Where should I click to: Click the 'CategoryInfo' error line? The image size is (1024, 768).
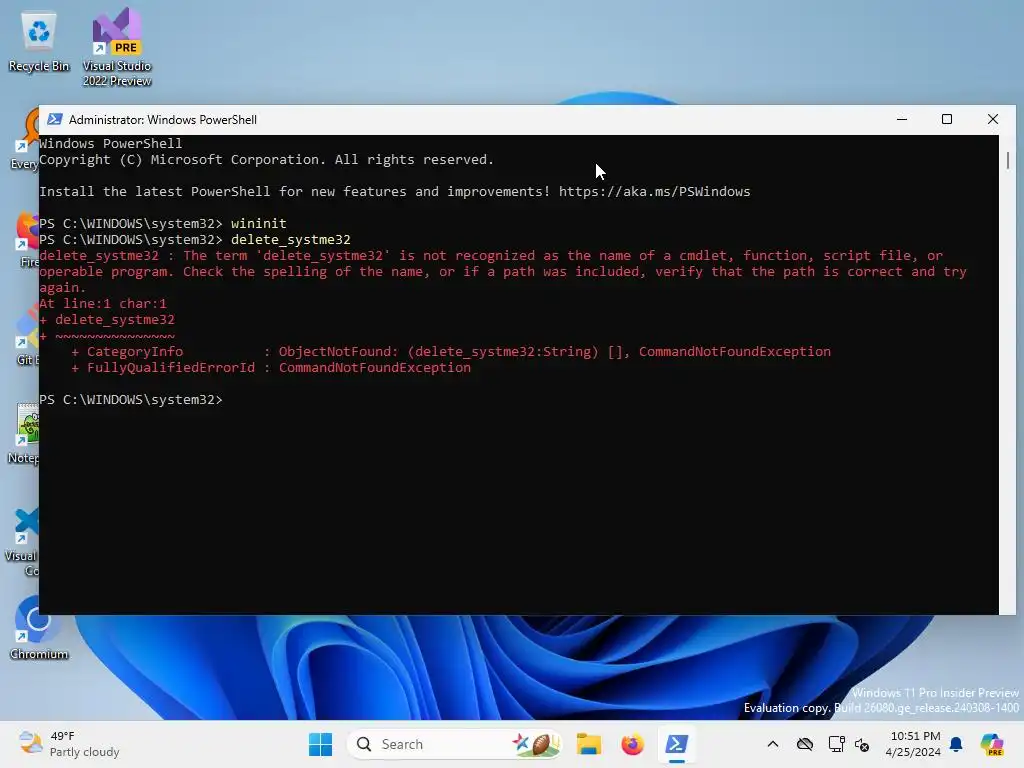click(451, 352)
